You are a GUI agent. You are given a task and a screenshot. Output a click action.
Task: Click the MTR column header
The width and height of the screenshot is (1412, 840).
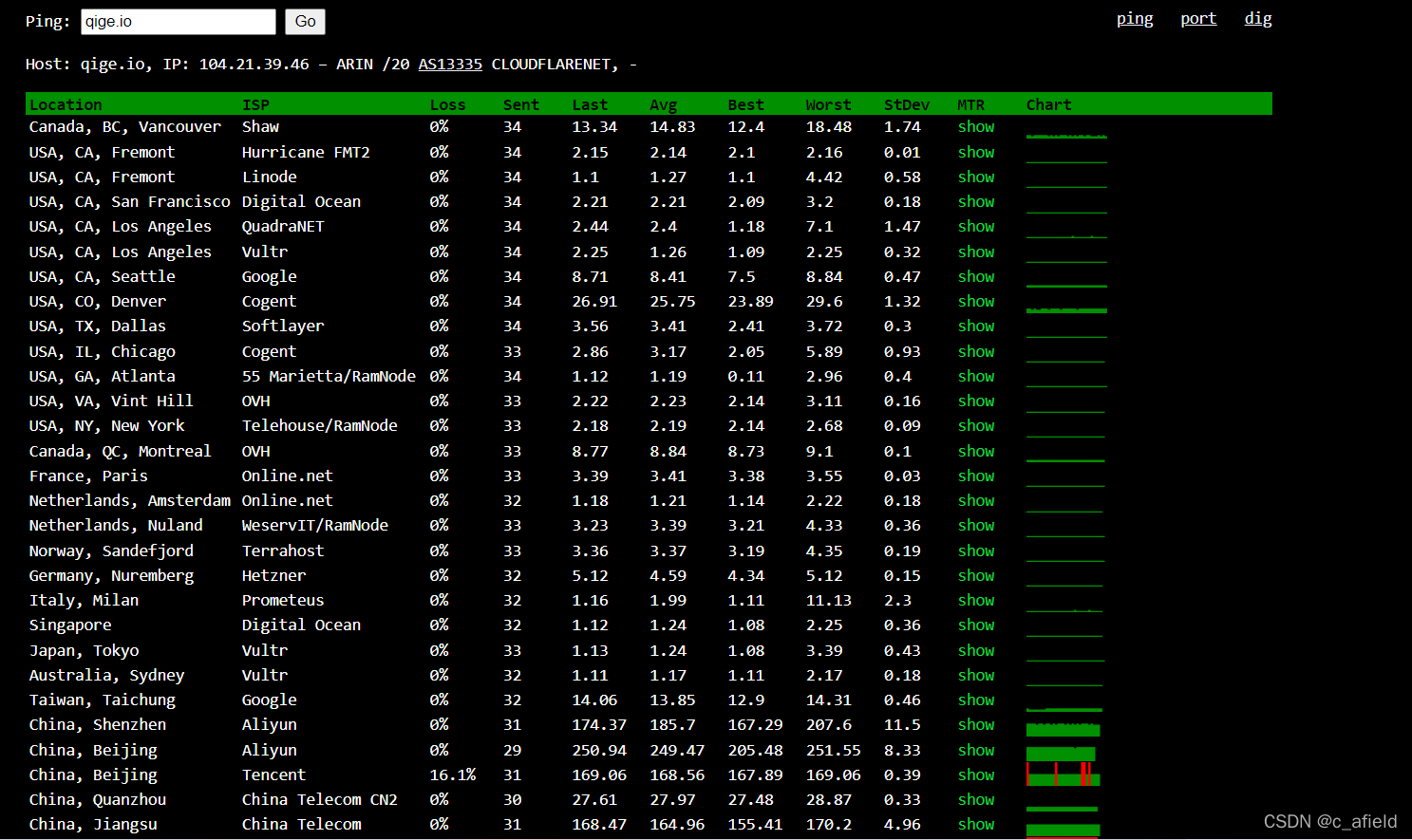point(970,104)
